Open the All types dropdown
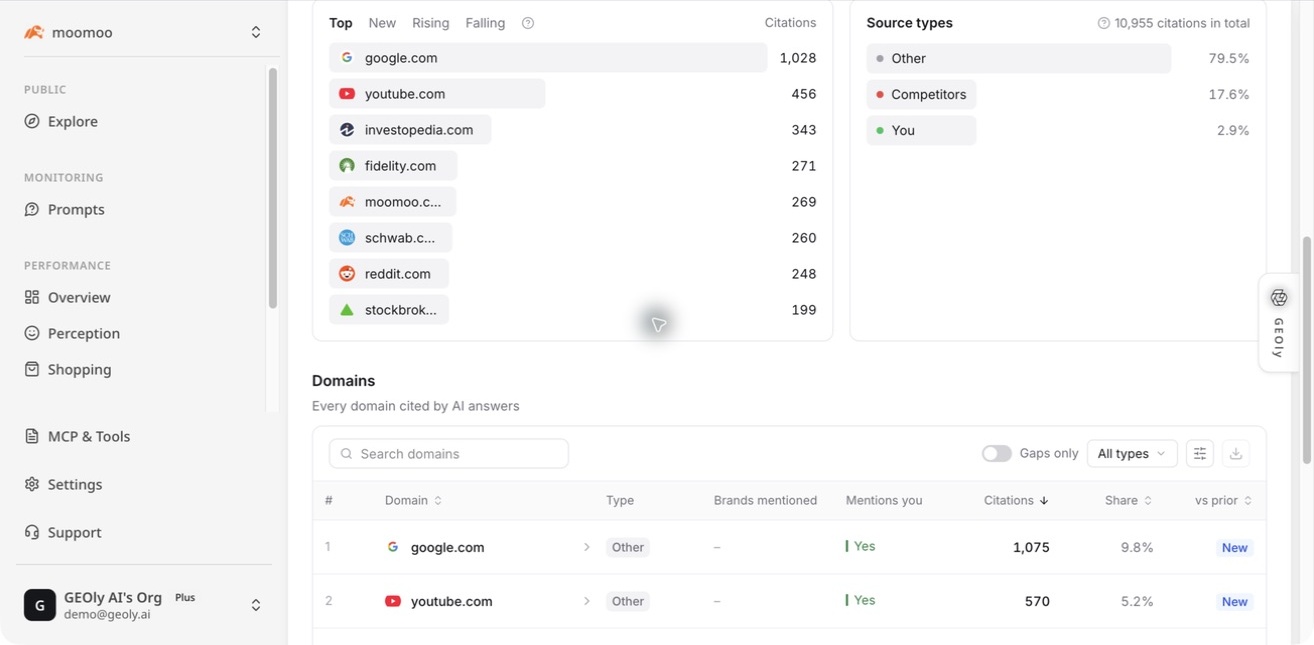Screen dimensions: 1314x645 (1132, 454)
